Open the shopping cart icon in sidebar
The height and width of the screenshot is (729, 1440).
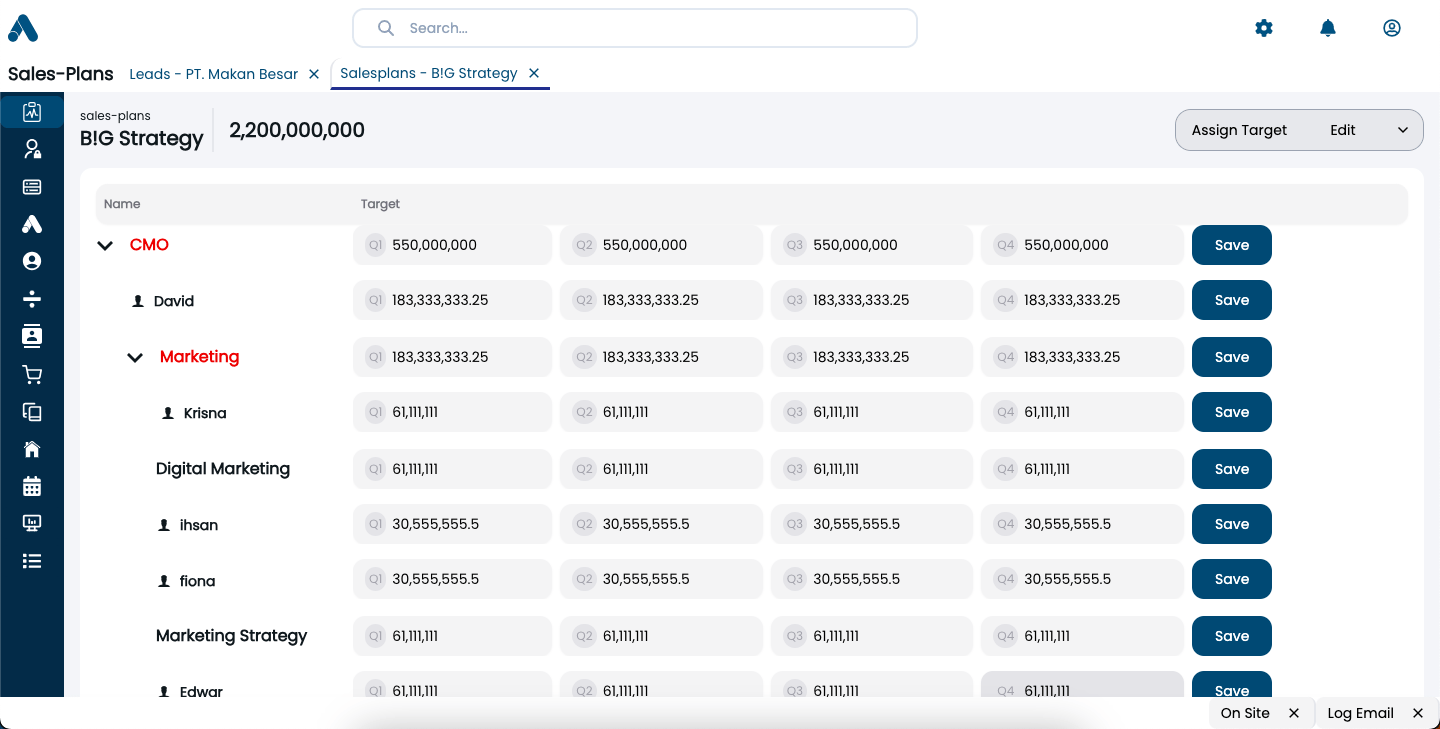coord(32,375)
